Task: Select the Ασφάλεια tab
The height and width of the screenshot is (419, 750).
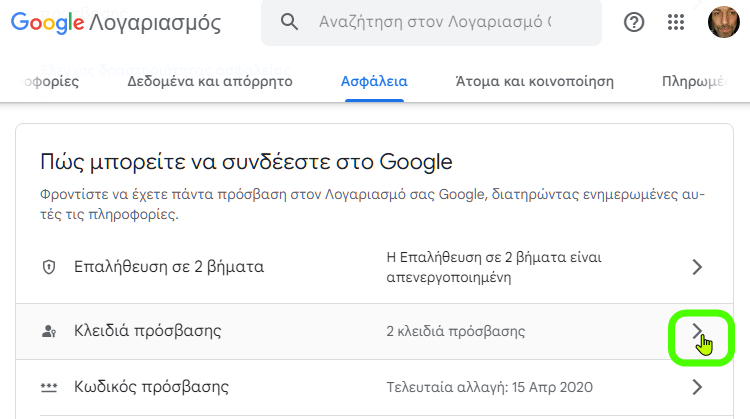Action: (x=374, y=81)
